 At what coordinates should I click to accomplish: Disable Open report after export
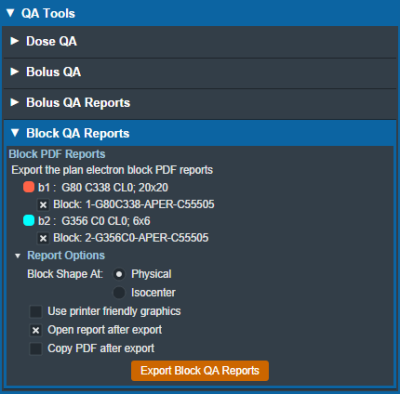point(36,330)
